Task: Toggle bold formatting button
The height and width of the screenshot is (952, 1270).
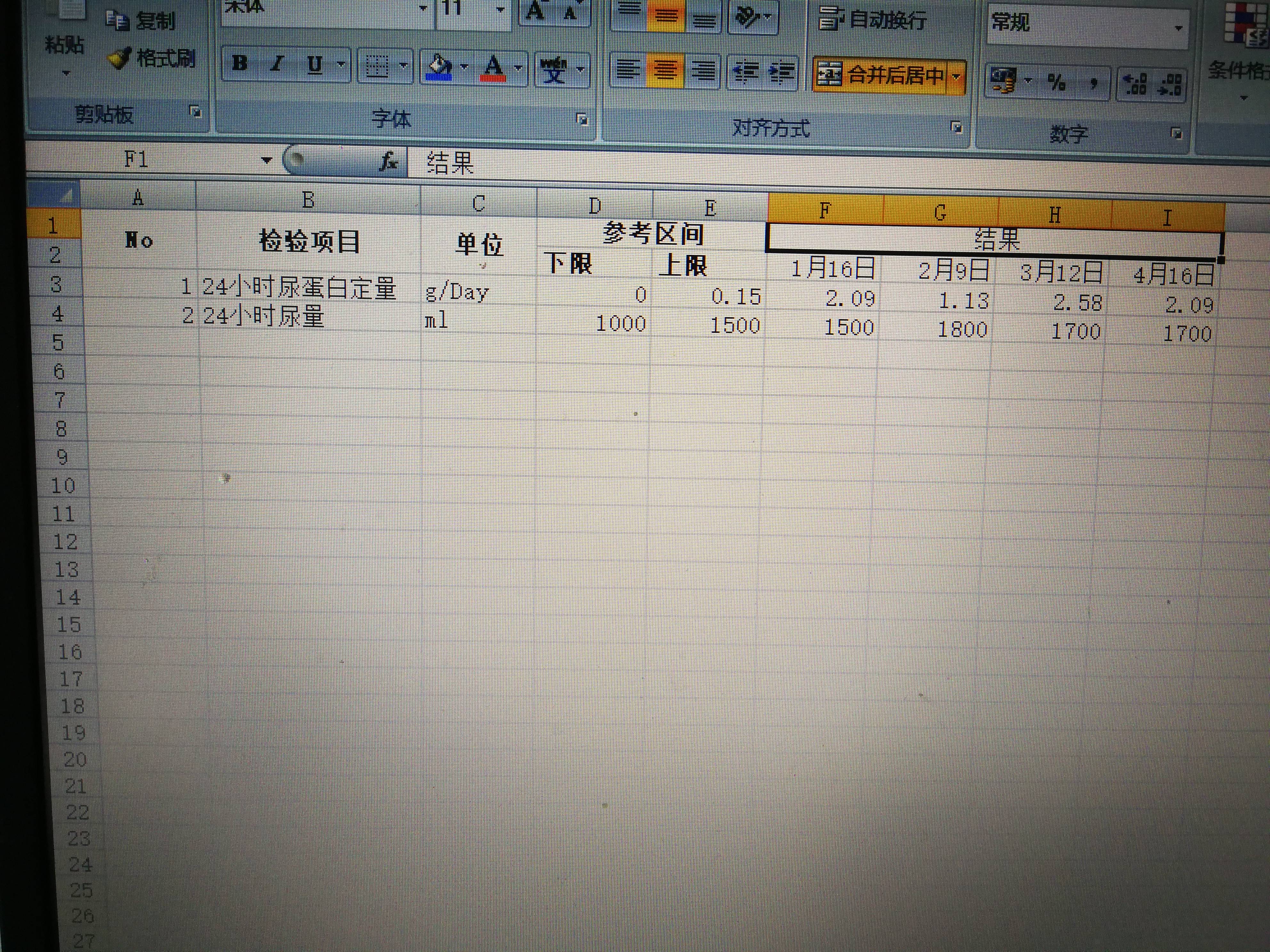Action: pos(240,64)
